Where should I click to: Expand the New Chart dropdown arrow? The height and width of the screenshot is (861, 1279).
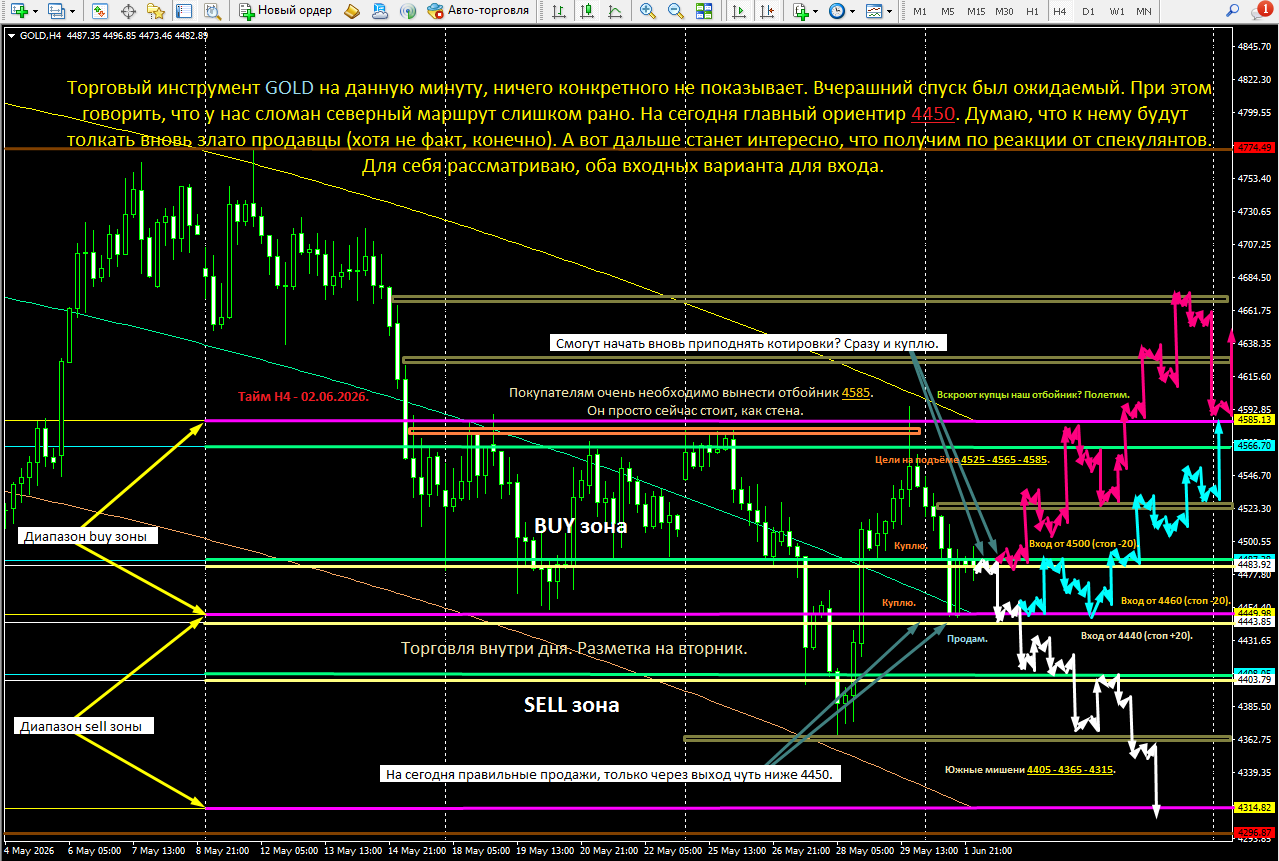35,11
